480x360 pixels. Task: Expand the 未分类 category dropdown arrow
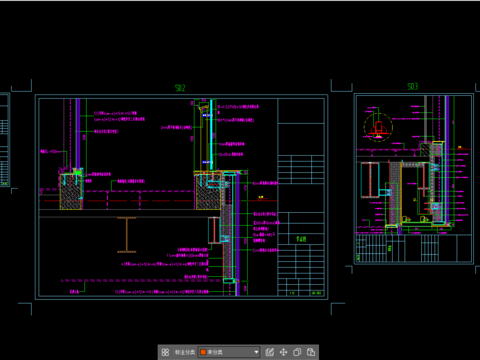pos(256,352)
